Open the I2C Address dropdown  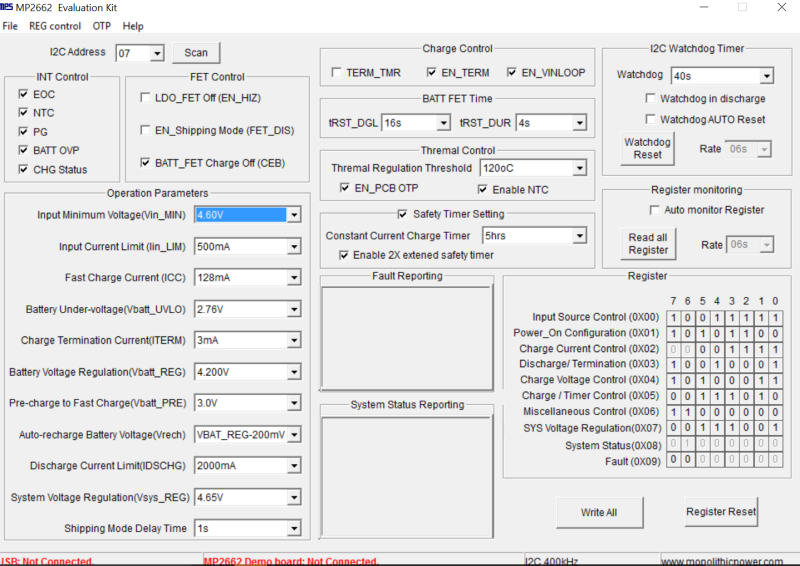157,53
